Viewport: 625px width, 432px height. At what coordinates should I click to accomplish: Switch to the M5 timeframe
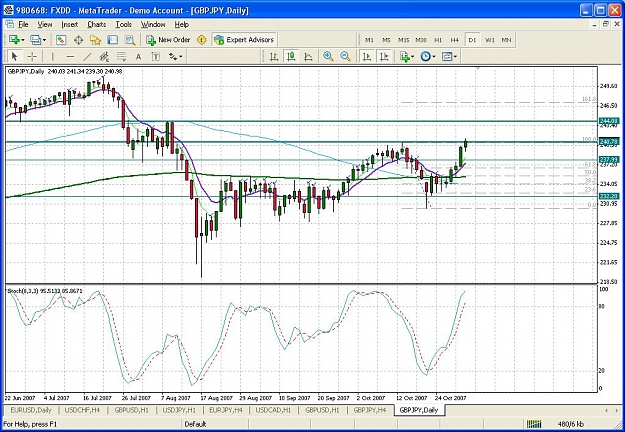point(386,40)
